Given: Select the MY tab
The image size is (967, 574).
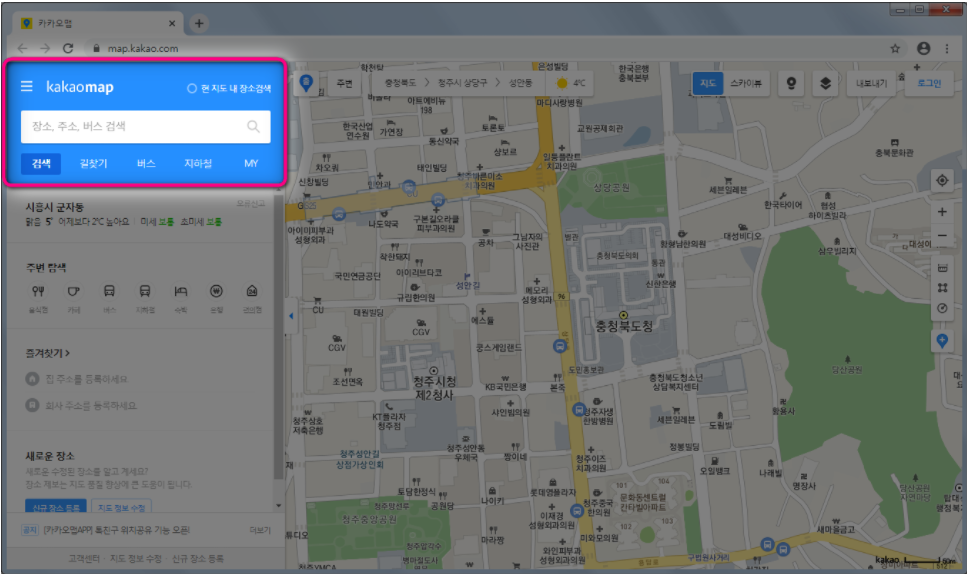Looking at the screenshot, I should point(251,163).
